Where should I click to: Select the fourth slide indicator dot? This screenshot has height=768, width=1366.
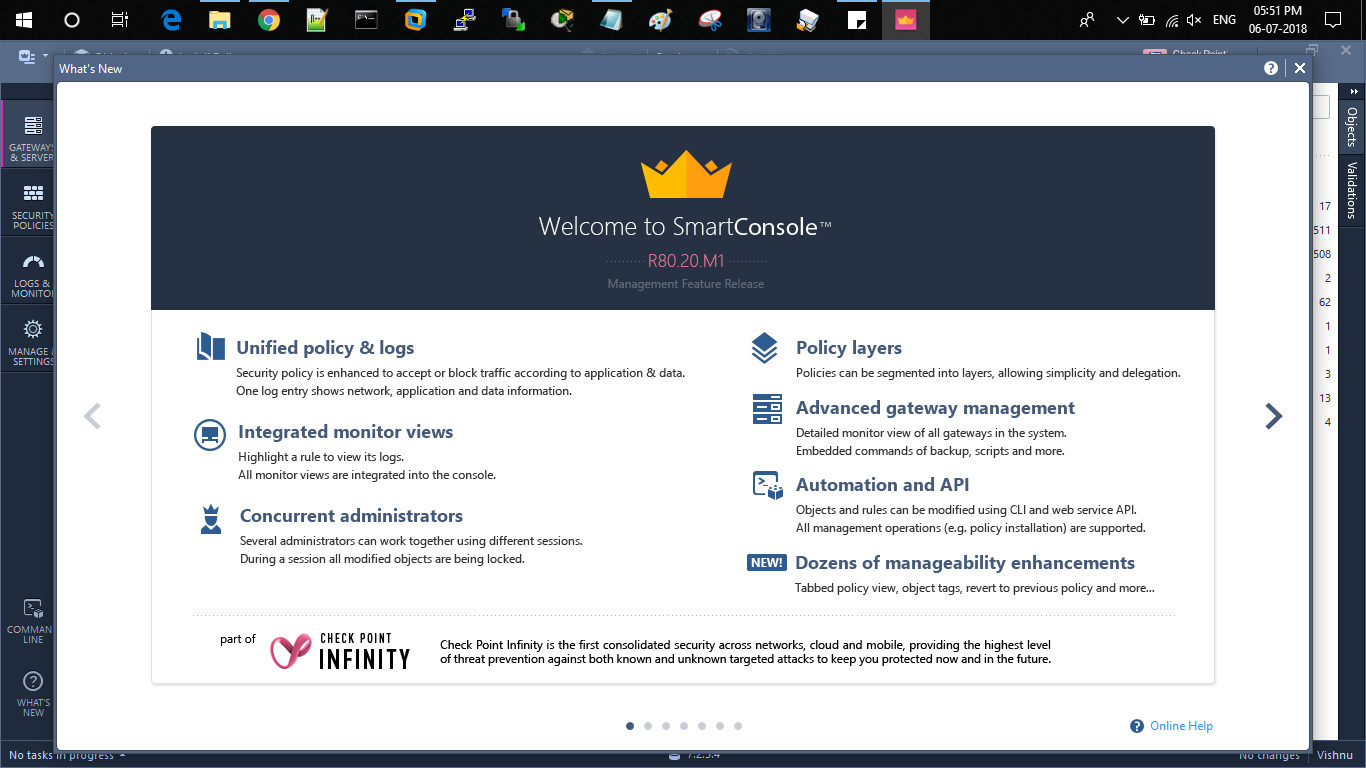(x=684, y=726)
